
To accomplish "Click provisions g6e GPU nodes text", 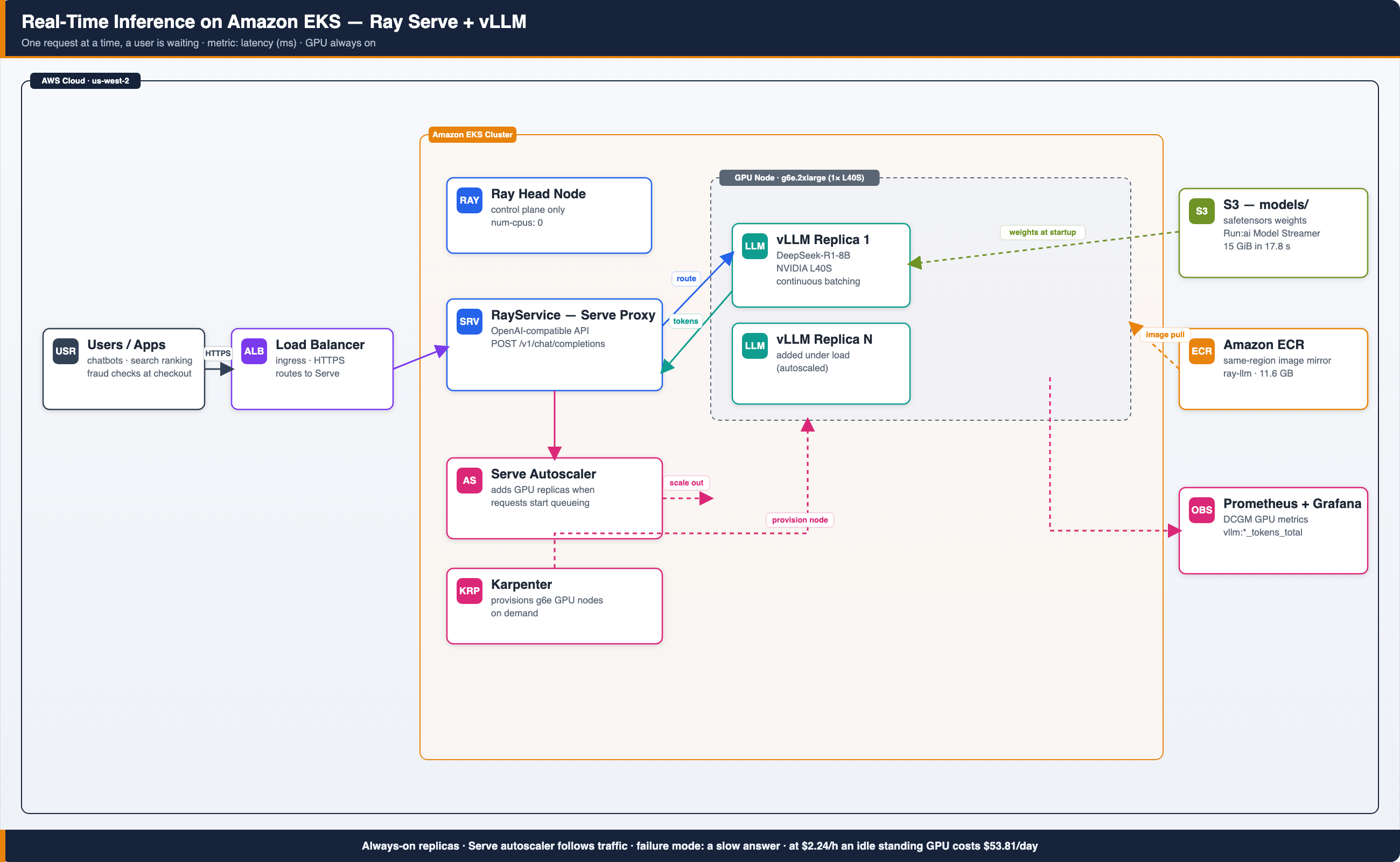I will tap(547, 600).
